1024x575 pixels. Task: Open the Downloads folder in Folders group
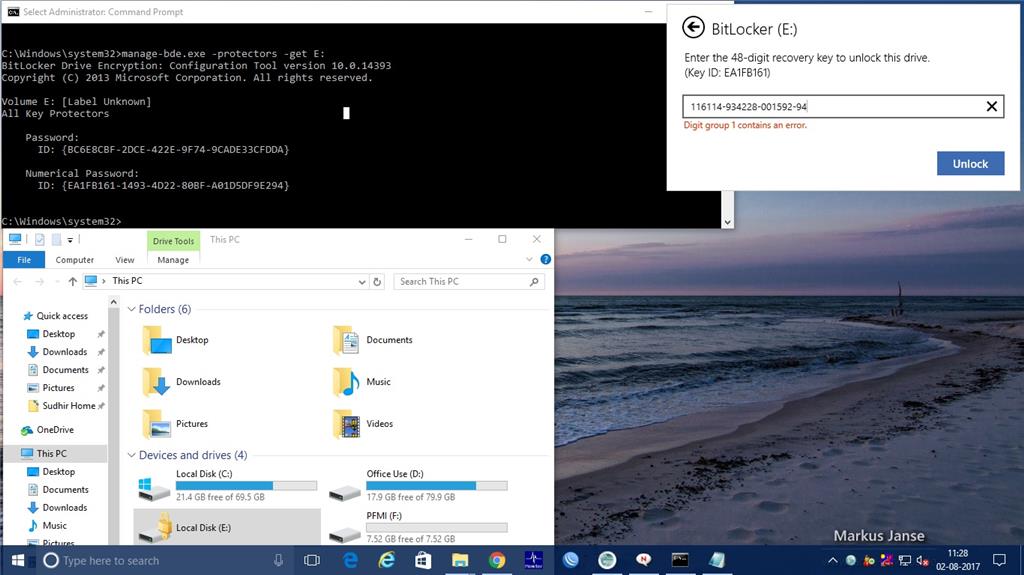point(182,382)
